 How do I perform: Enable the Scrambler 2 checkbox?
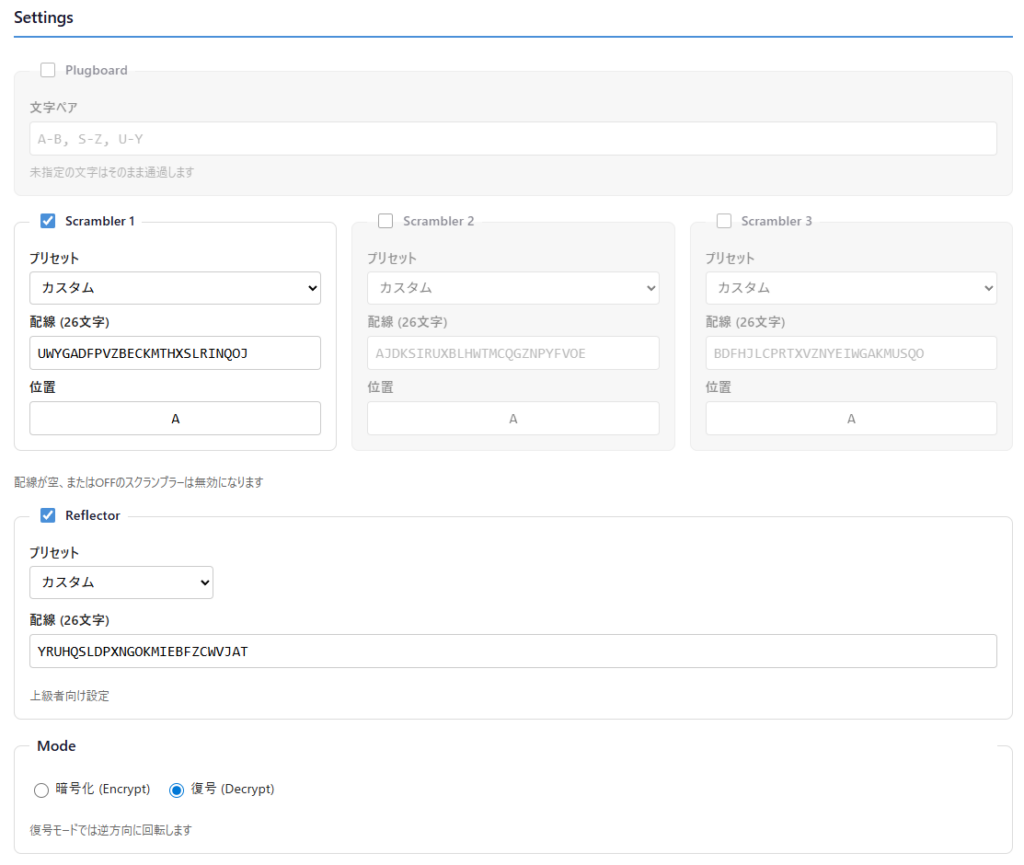(x=386, y=221)
